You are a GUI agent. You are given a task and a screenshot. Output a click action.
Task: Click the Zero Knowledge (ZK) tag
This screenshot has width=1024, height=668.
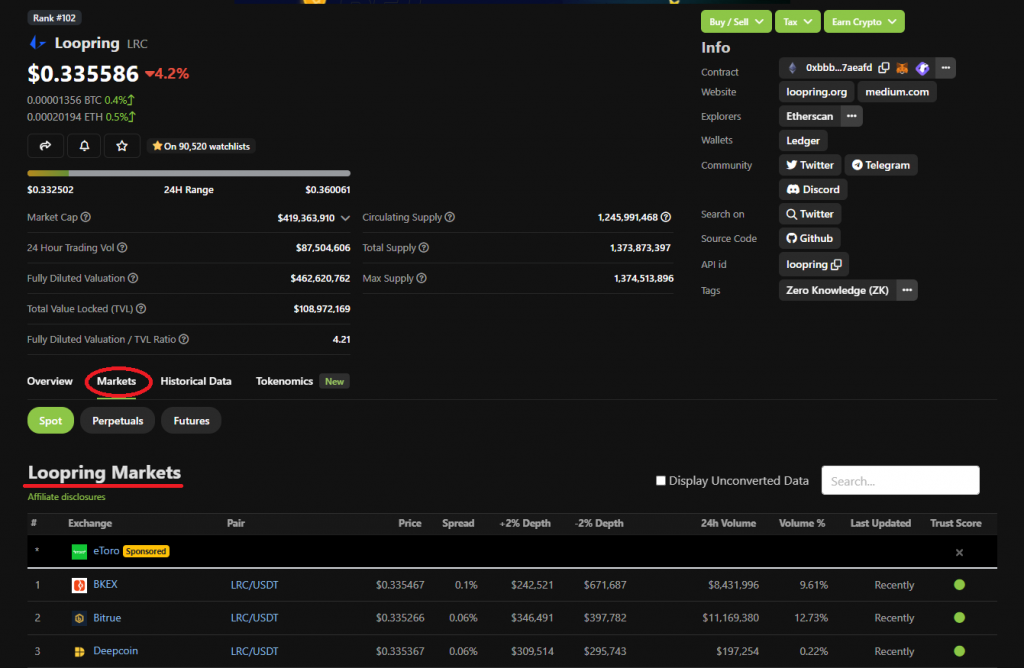[x=837, y=290]
